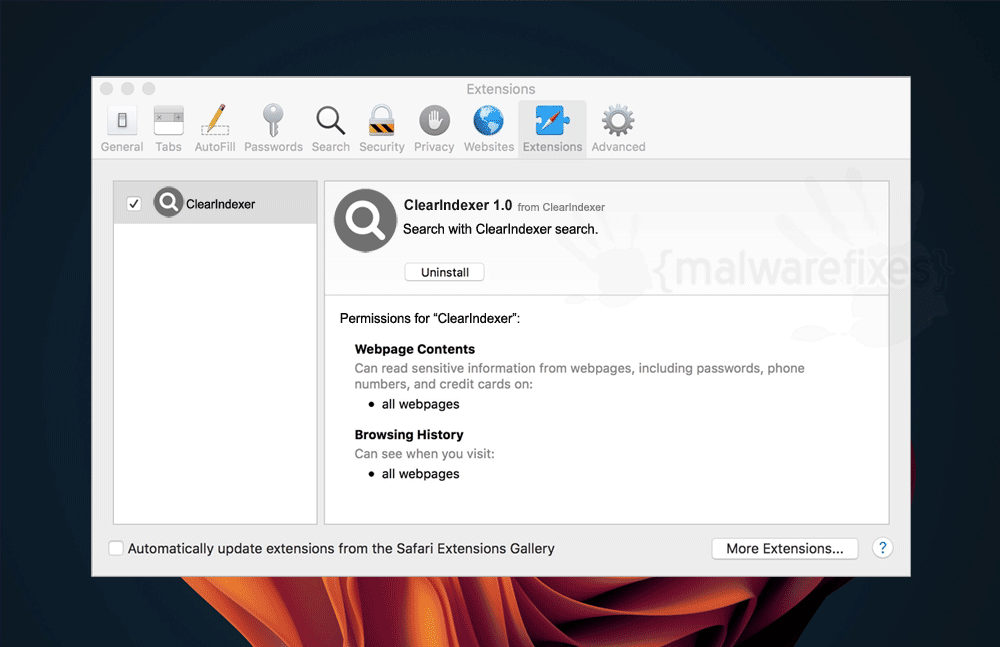Open the Tabs preferences pane

coord(168,130)
